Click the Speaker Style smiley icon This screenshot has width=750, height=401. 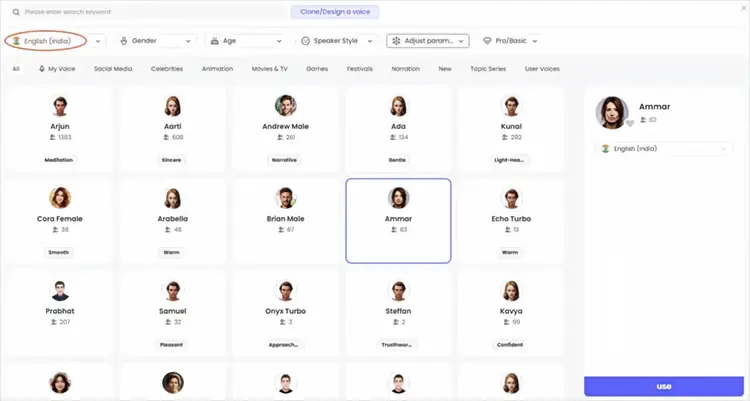coord(306,41)
